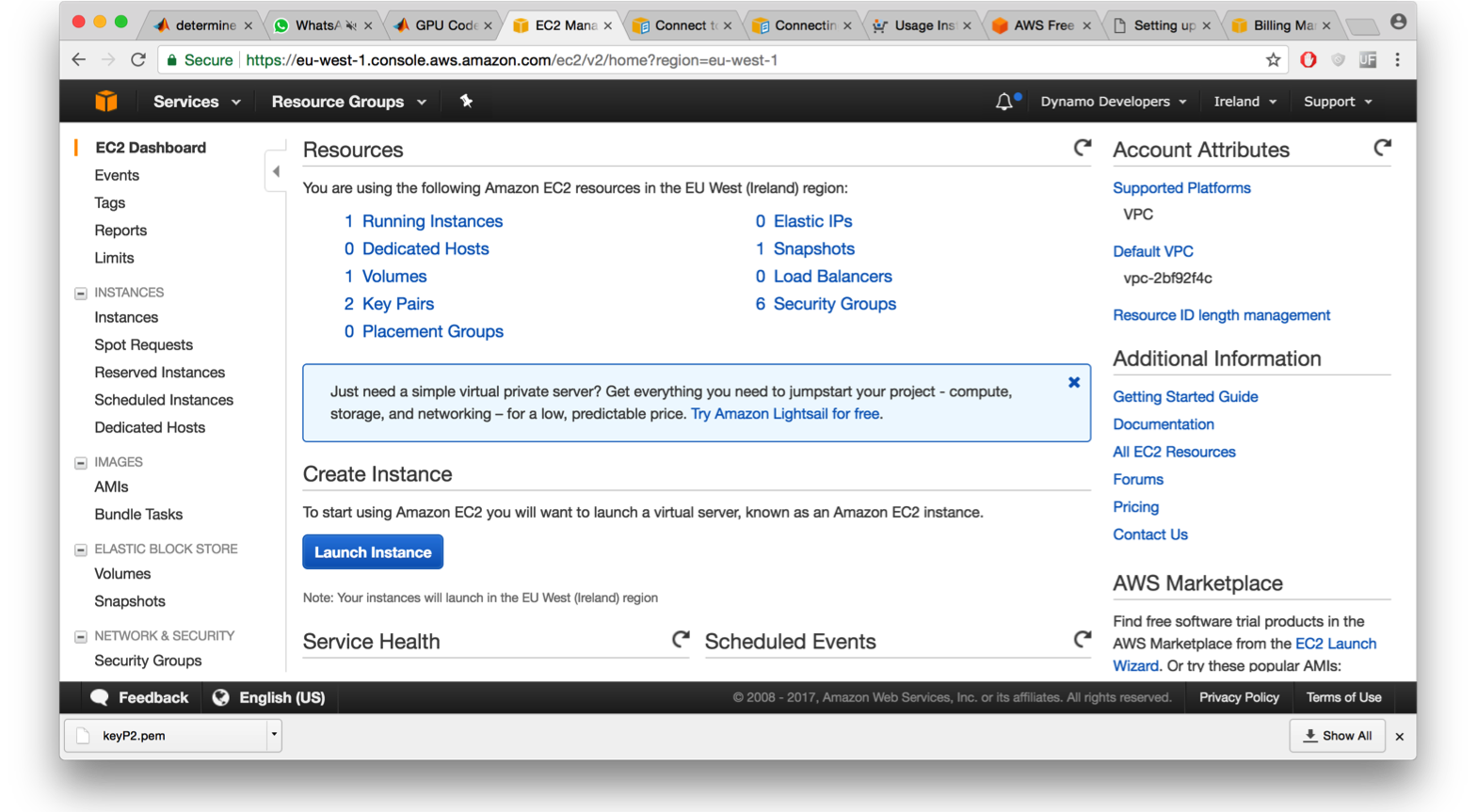Image resolution: width=1477 pixels, height=812 pixels.
Task: Select AMIs in the sidebar
Action: coord(111,487)
